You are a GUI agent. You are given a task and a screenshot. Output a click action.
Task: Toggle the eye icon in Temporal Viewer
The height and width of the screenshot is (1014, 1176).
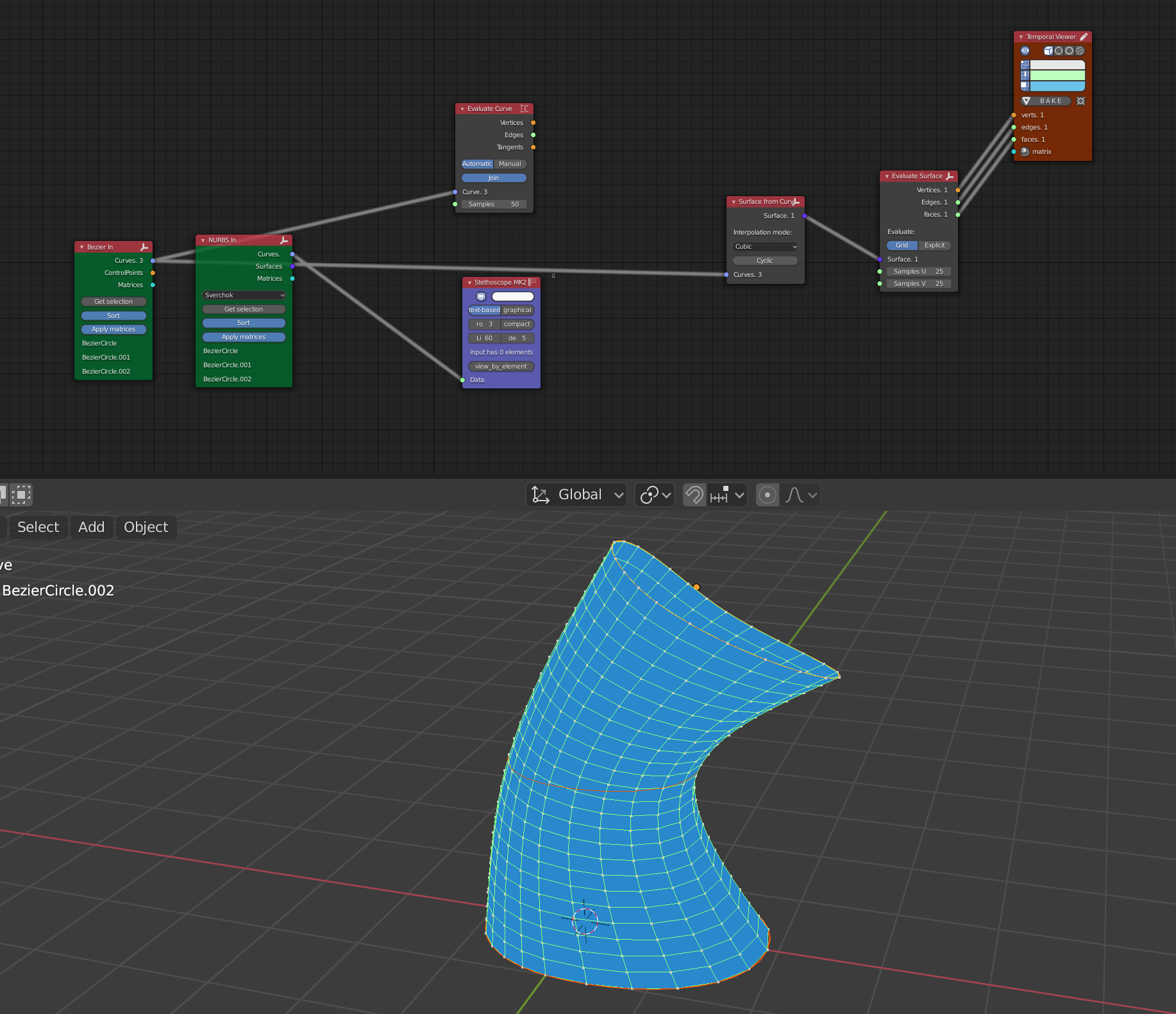coord(1025,51)
